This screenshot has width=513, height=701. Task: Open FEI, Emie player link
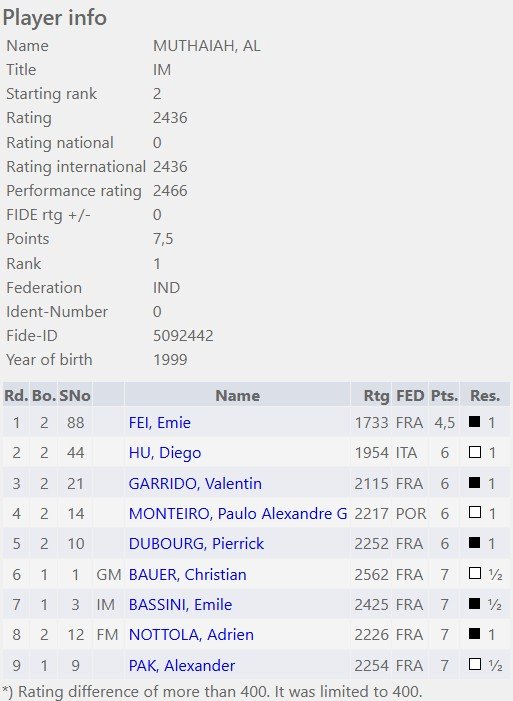pyautogui.click(x=160, y=422)
